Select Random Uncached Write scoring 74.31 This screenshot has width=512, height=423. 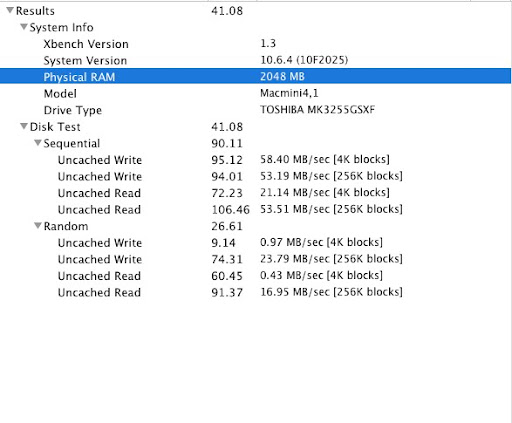pyautogui.click(x=255, y=259)
